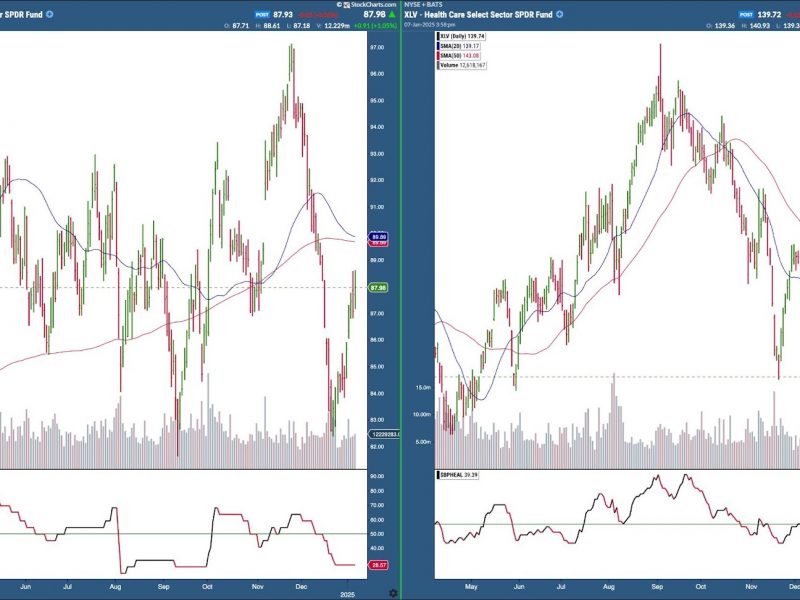Select the Volume 12,618,167 legend entry
The height and width of the screenshot is (600, 800).
[462, 65]
